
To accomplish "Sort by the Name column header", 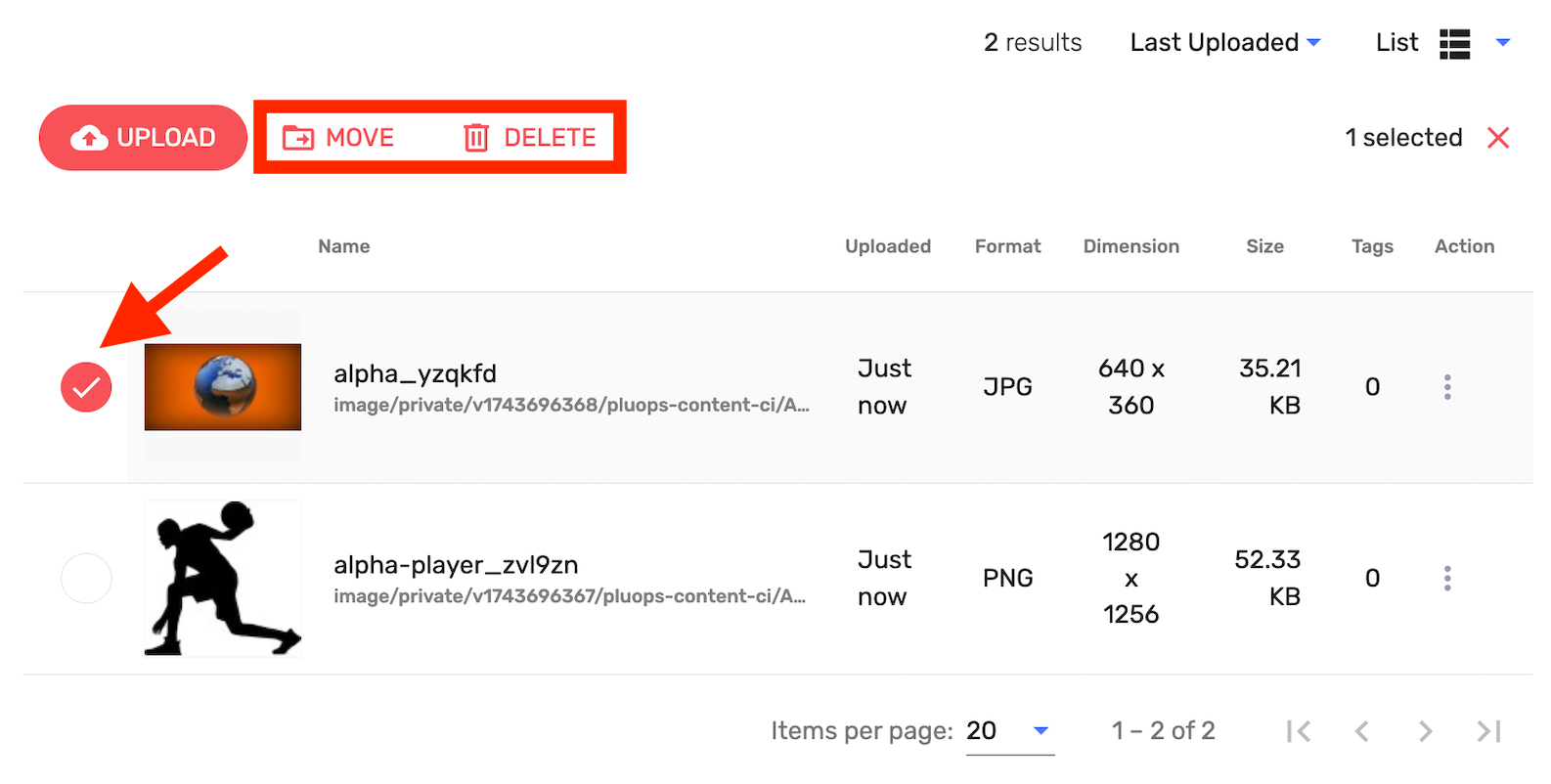I will 344,246.
